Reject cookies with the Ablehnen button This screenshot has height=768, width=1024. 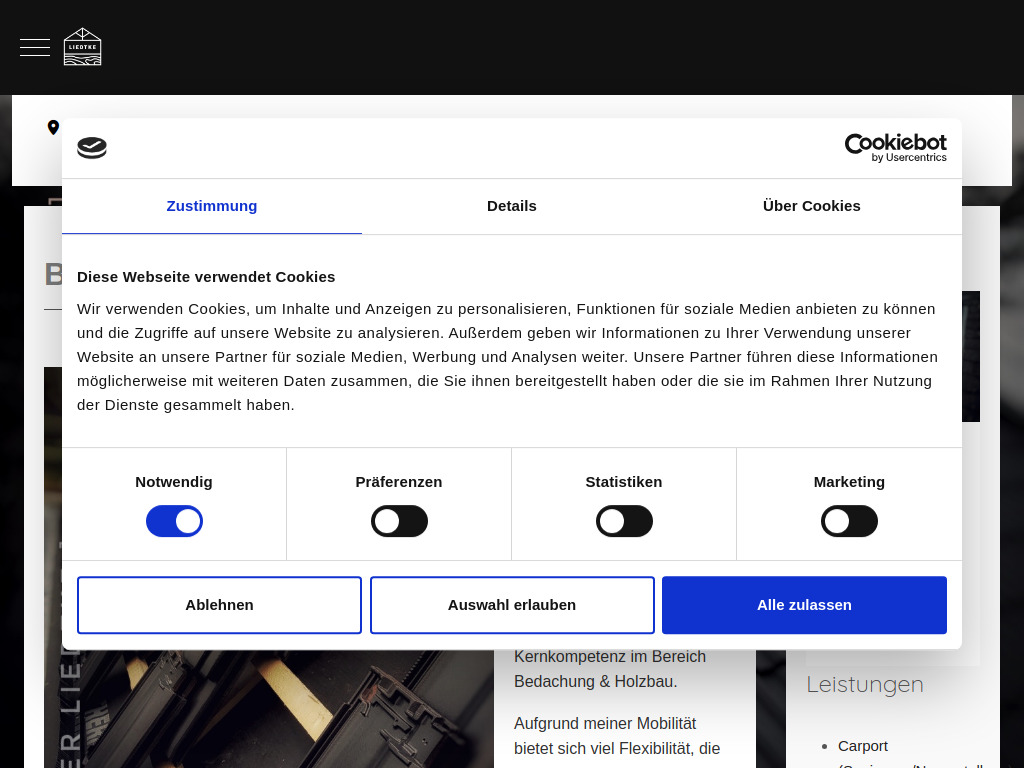click(219, 604)
